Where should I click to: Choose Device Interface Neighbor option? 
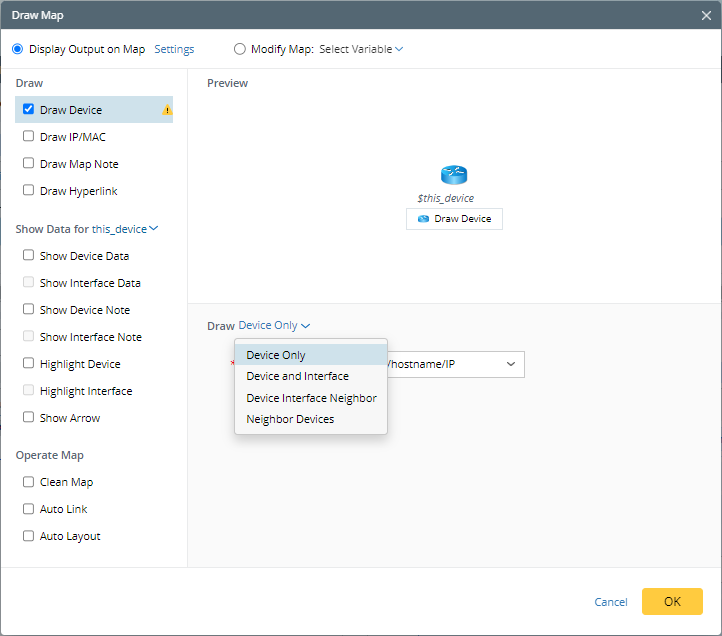coord(311,398)
